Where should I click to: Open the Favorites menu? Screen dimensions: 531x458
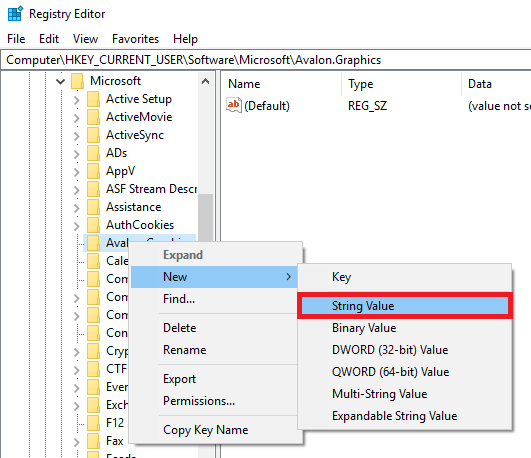tap(135, 39)
